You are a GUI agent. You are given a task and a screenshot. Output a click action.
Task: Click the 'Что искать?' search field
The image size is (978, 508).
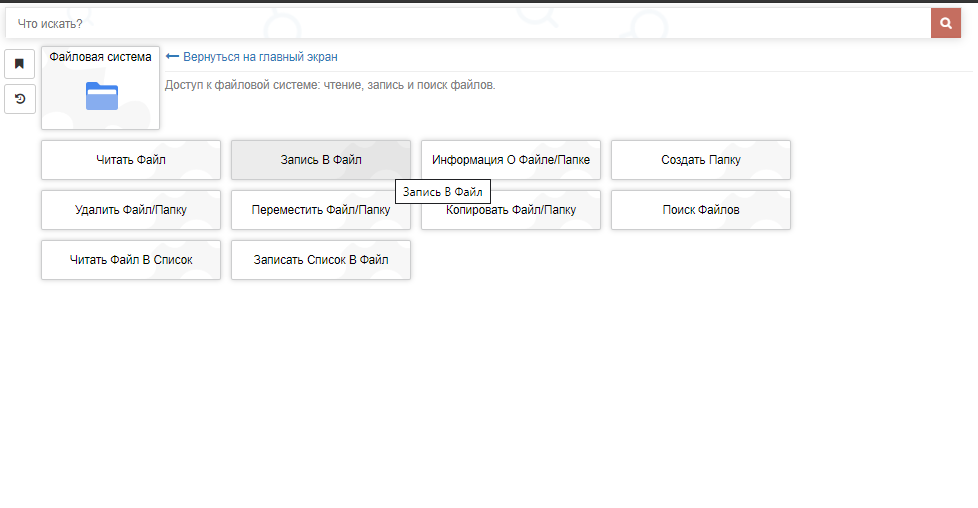click(467, 23)
